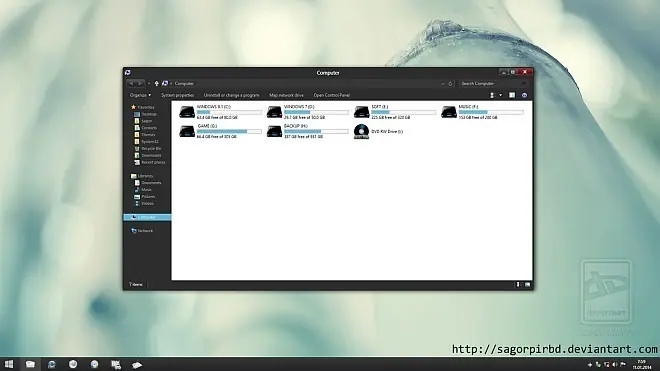Open Internet Explorer from the taskbar
The width and height of the screenshot is (660, 371).
coord(51,364)
